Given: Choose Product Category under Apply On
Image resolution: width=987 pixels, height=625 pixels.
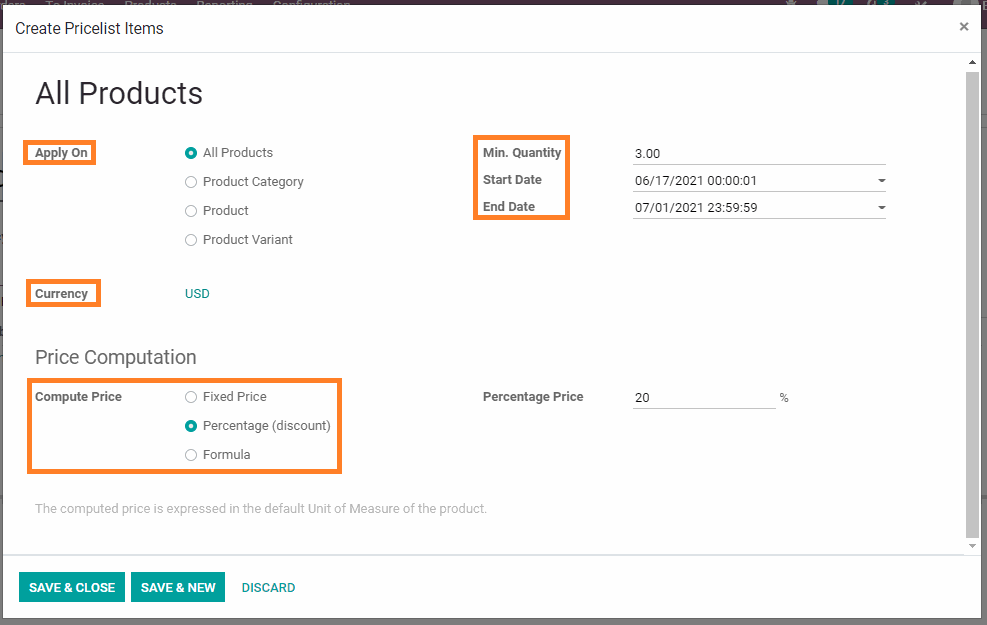Looking at the screenshot, I should pos(191,182).
